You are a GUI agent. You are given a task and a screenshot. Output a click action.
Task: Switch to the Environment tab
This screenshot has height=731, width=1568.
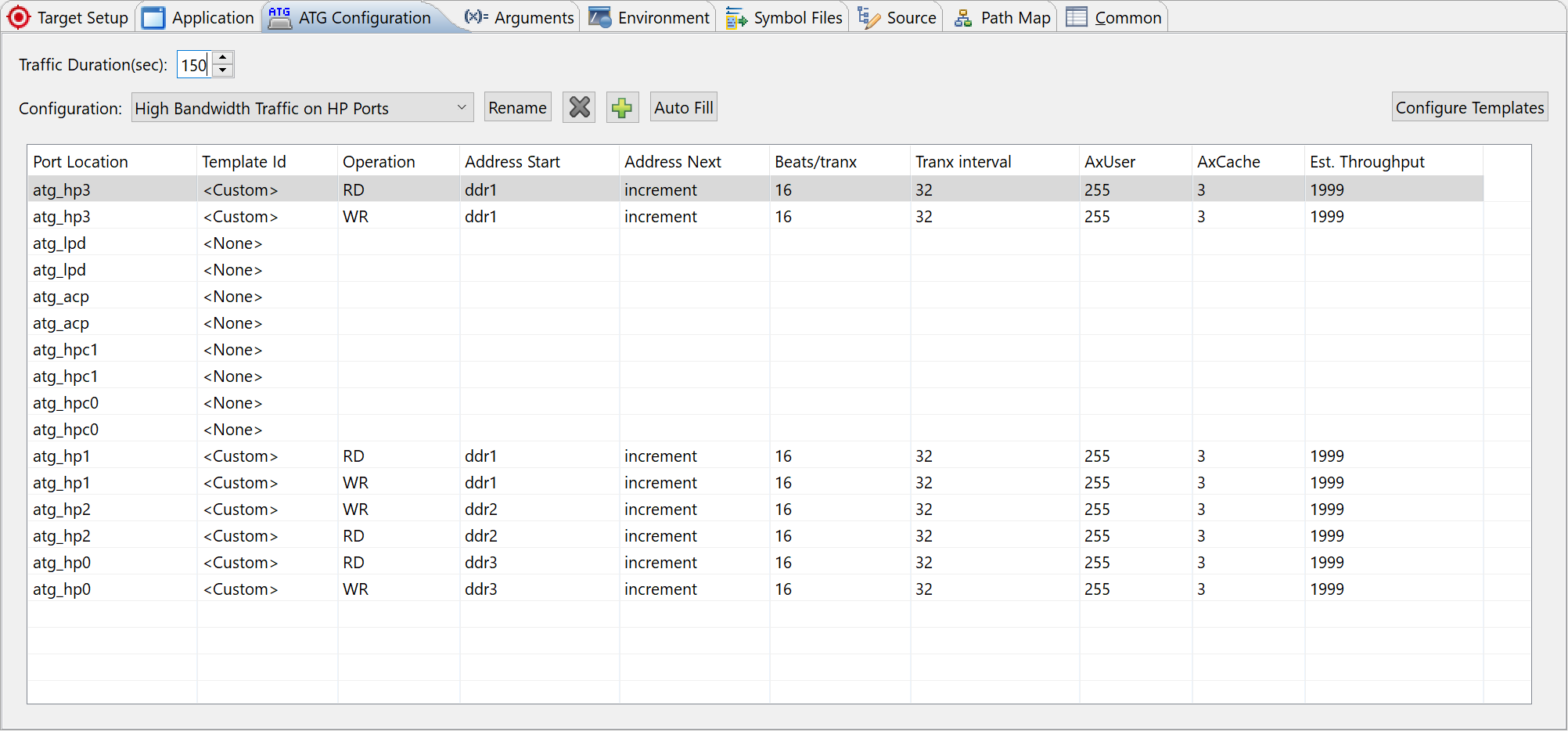click(649, 17)
